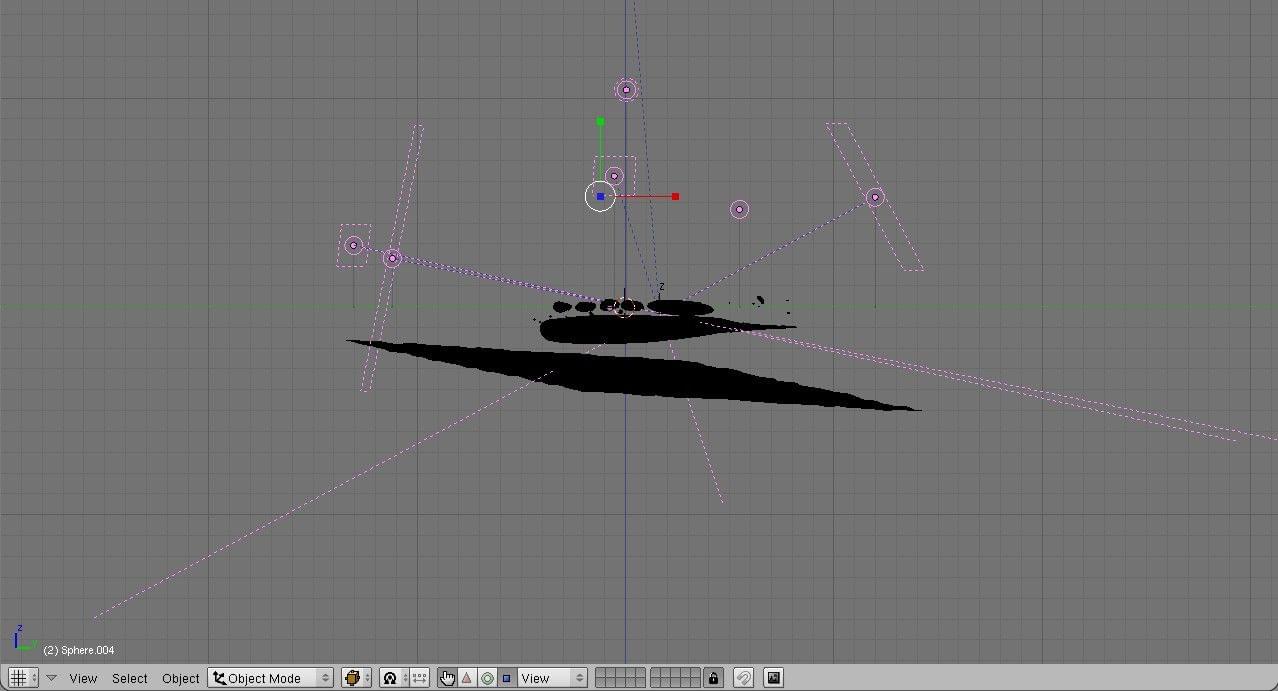Select the scale manipulator square icon
This screenshot has height=691, width=1278.
[x=506, y=678]
